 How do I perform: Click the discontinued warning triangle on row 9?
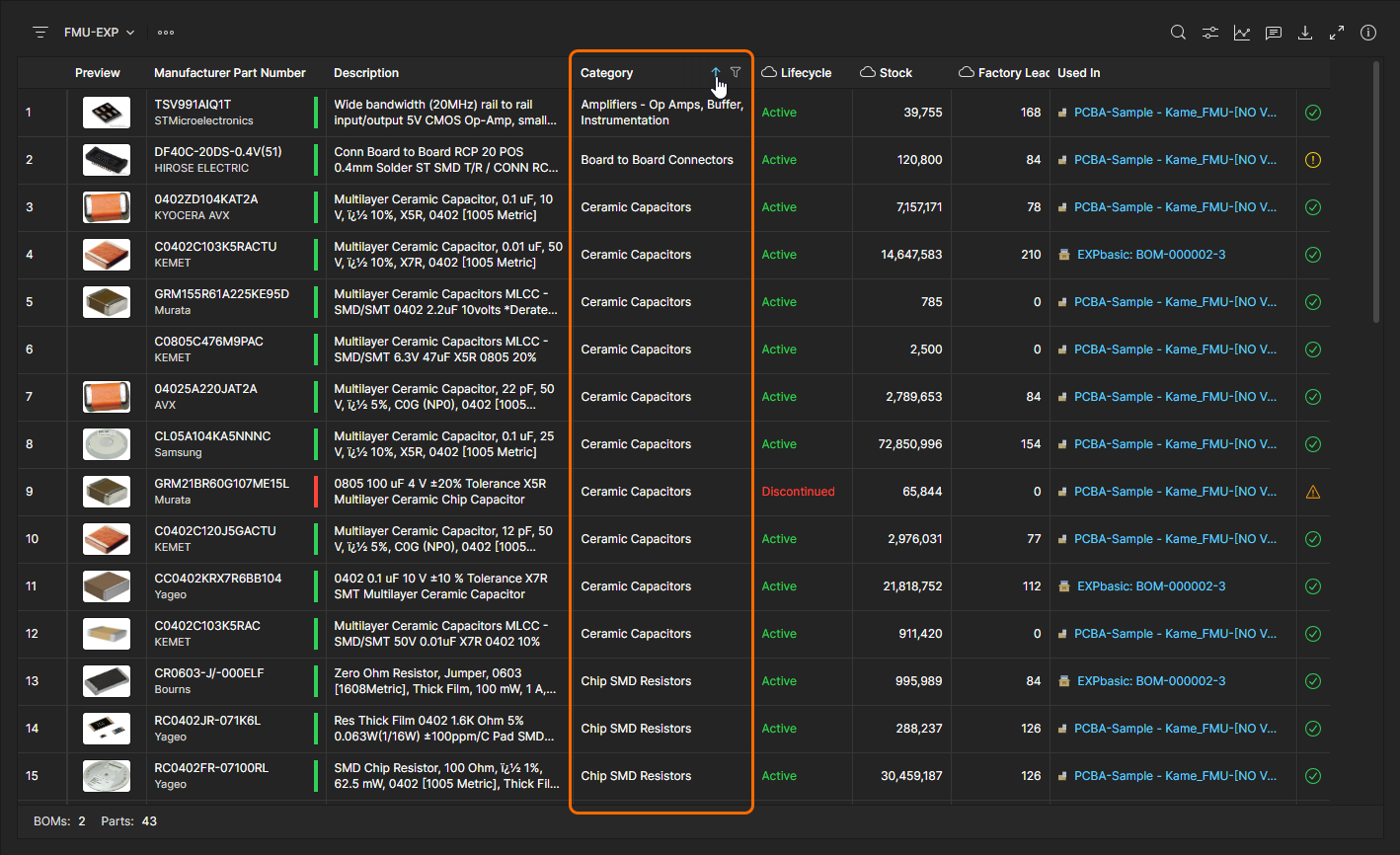click(x=1312, y=492)
